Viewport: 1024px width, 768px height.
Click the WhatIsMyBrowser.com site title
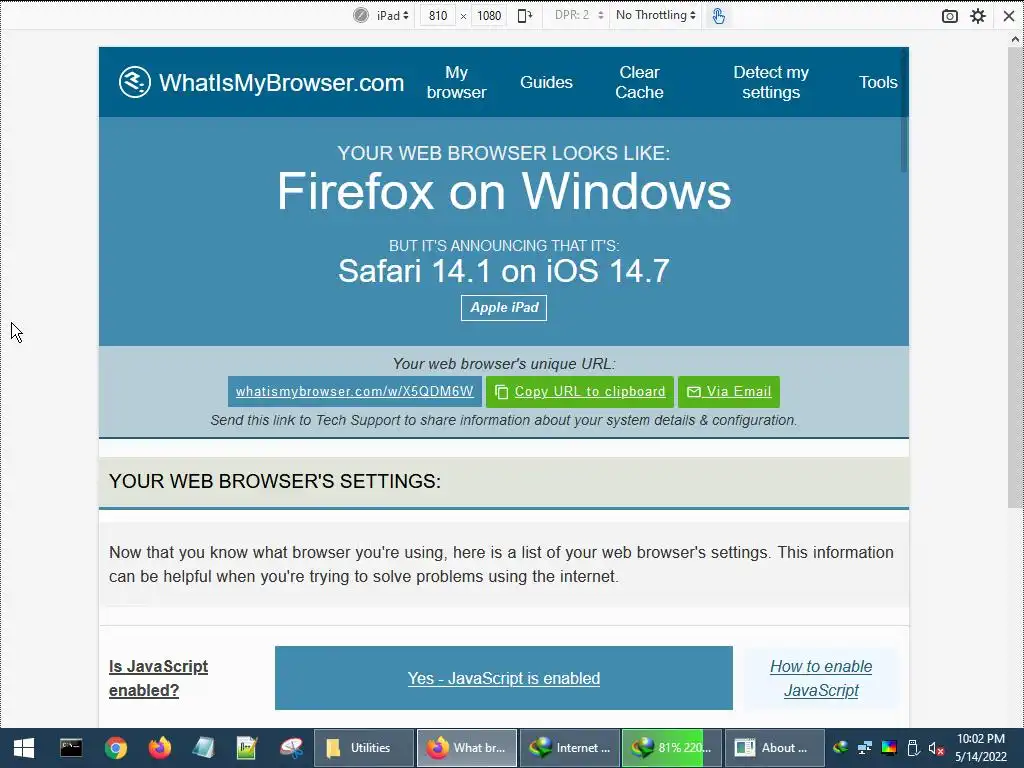pos(281,83)
